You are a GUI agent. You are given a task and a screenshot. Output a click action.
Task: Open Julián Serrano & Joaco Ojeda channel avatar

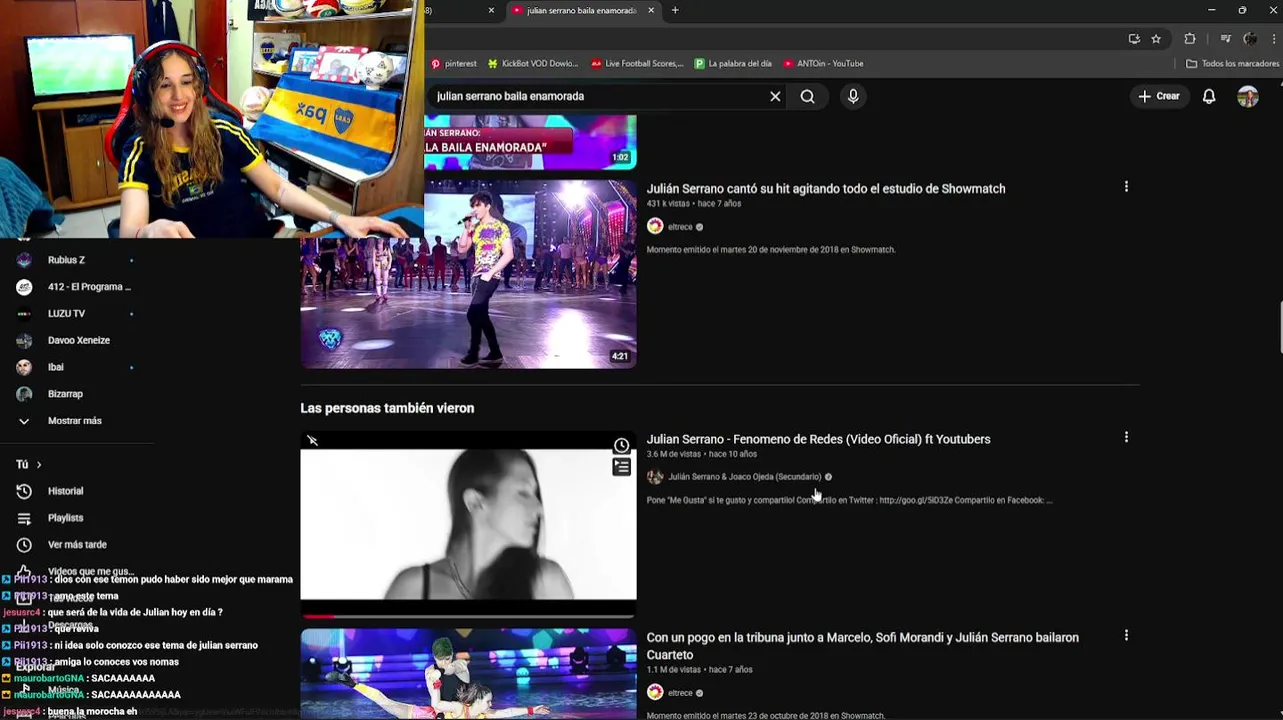(655, 477)
